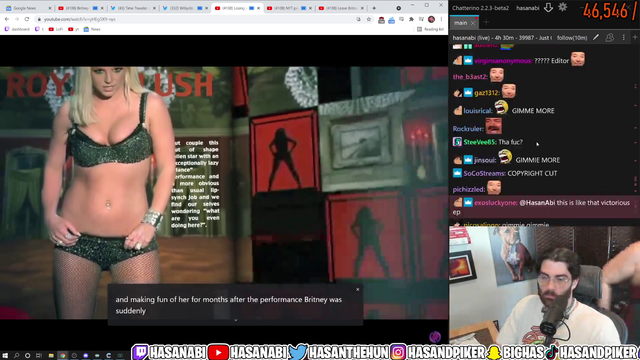The height and width of the screenshot is (360, 640).
Task: Close the main Chatterino tab
Action: point(473,23)
